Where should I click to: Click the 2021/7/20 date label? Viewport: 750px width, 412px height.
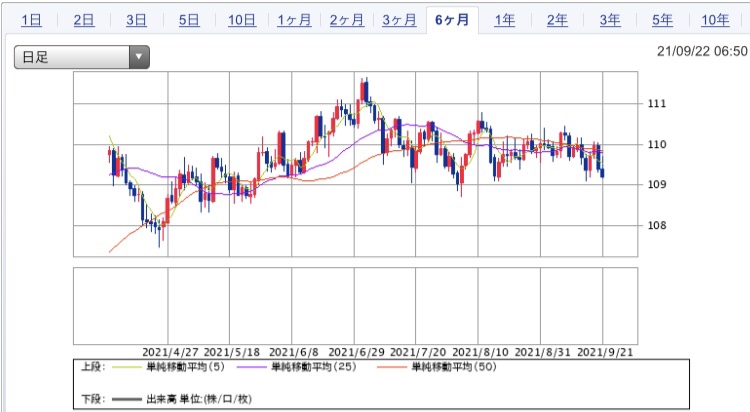pyautogui.click(x=418, y=352)
